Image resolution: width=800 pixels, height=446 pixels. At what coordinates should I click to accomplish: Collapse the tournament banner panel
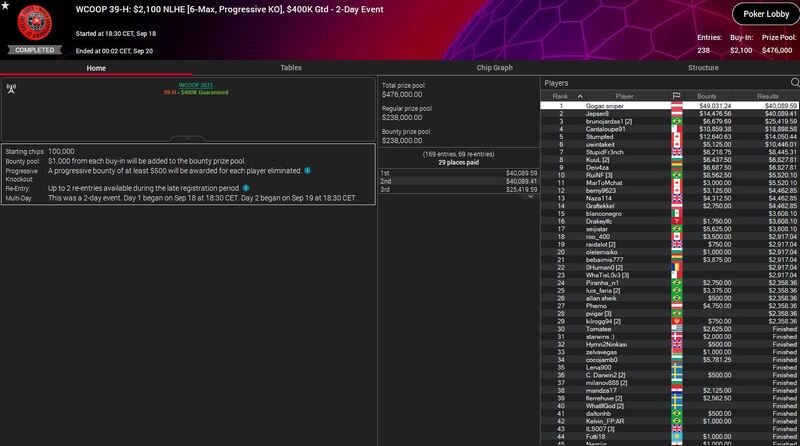click(187, 138)
